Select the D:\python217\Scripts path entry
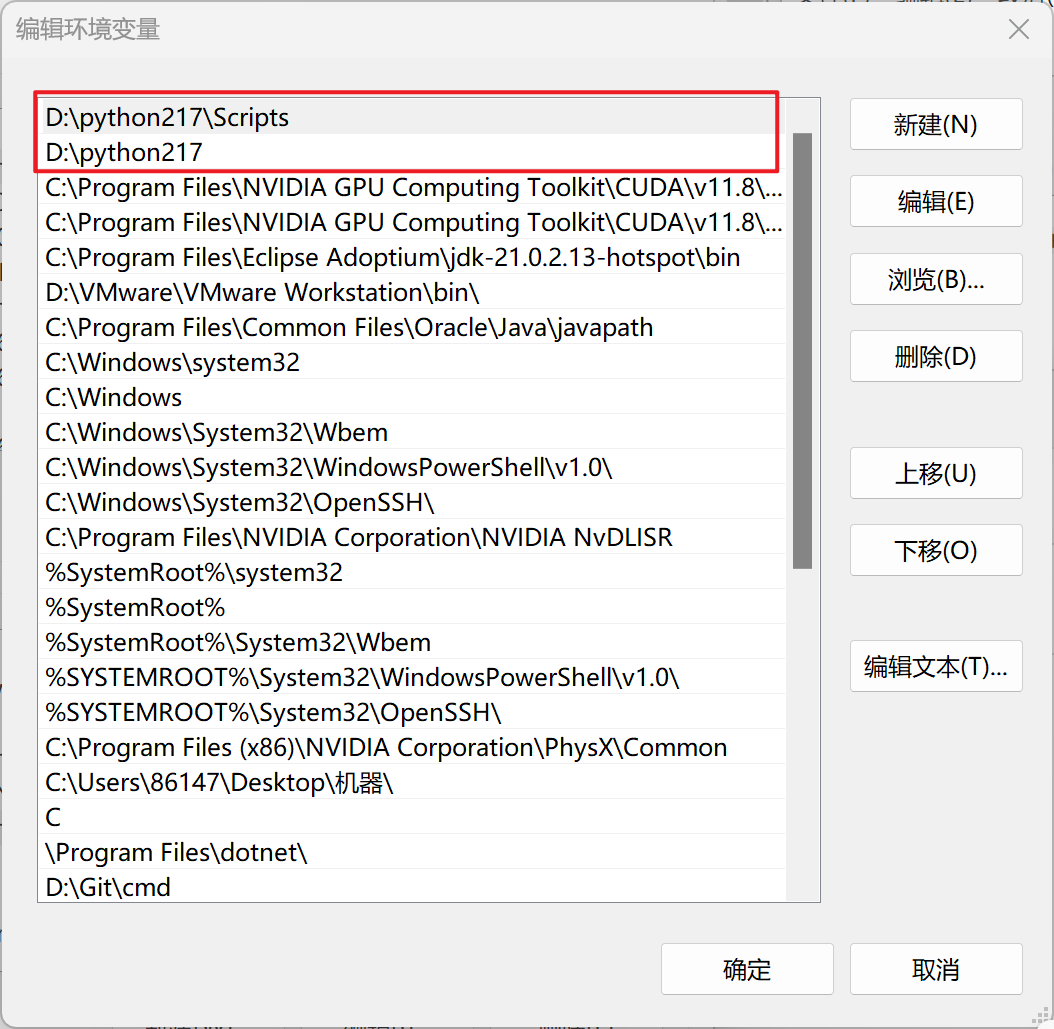 (167, 118)
